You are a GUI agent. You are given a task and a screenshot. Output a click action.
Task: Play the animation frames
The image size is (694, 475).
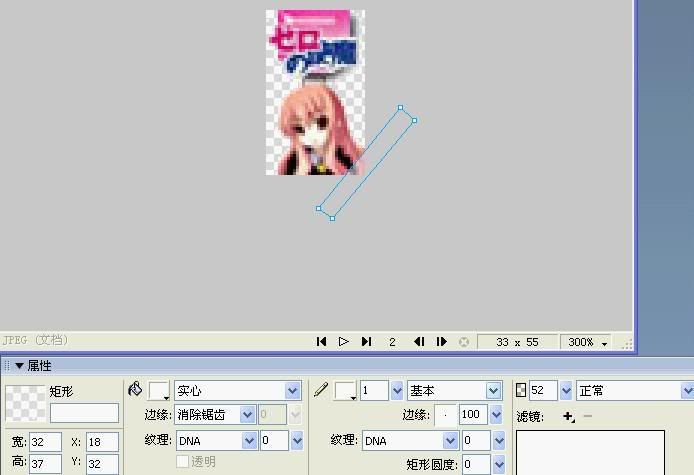point(343,342)
